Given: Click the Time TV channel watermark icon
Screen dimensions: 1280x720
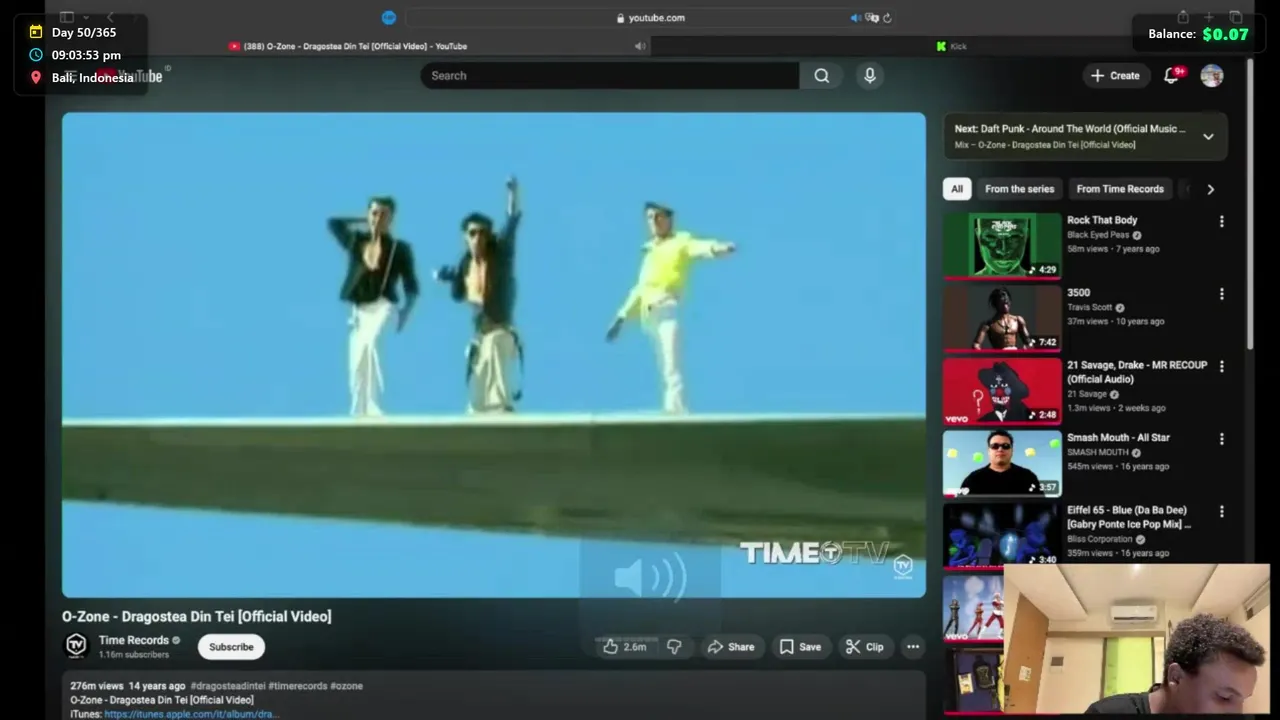Looking at the screenshot, I should pos(902,566).
